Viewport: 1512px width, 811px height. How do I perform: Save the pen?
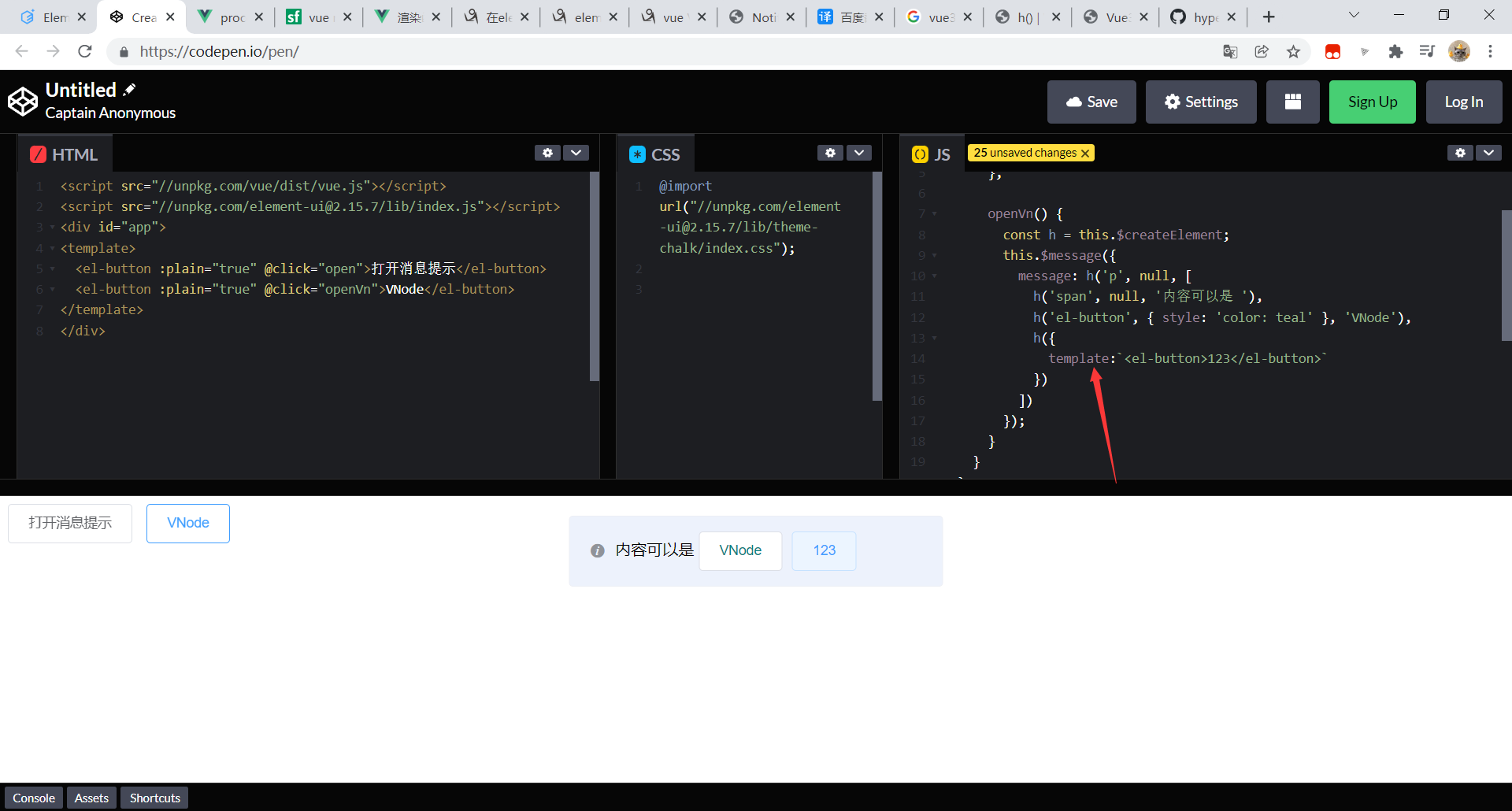[1091, 102]
